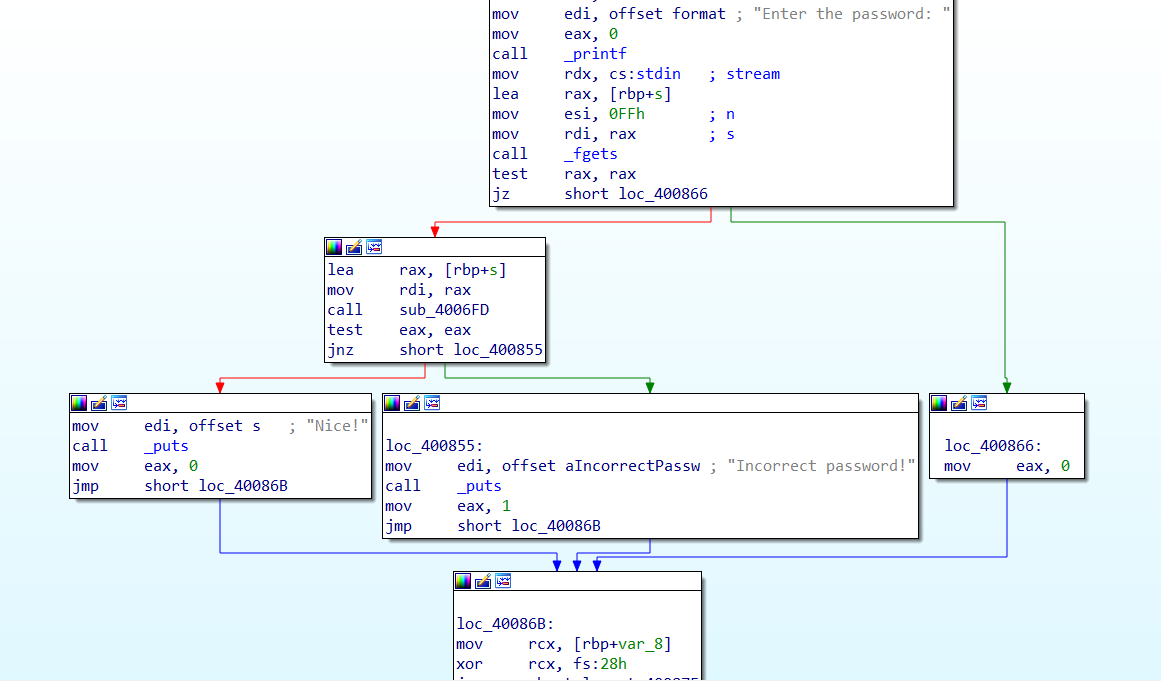
Task: Click the edit icon on the "Nice!" block
Action: click(x=99, y=403)
